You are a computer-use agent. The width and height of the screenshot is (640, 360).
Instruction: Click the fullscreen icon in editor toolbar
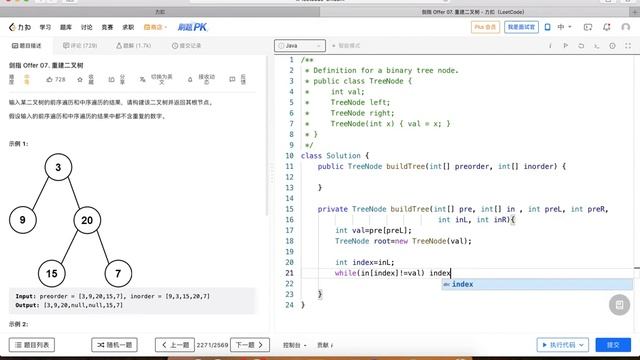coord(628,46)
